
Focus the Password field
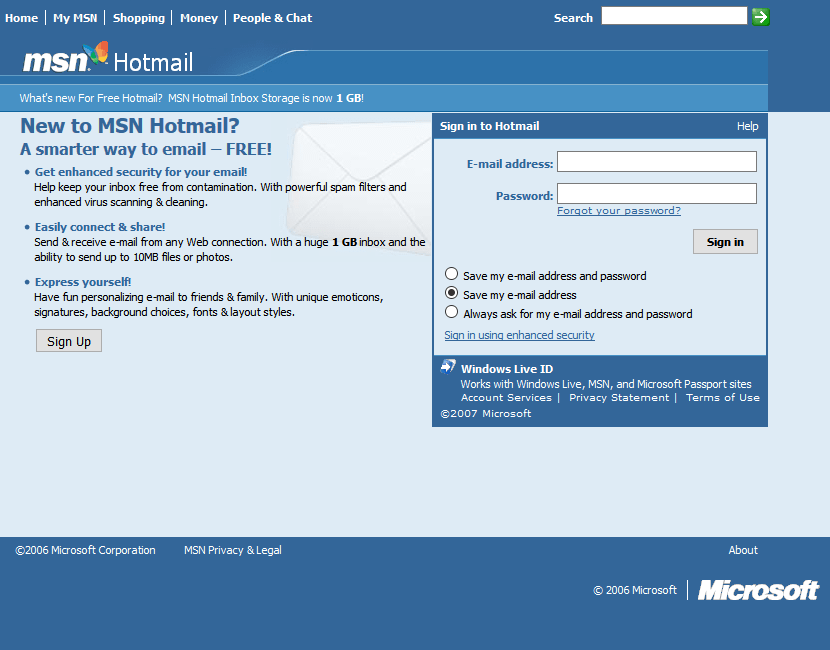(x=657, y=193)
